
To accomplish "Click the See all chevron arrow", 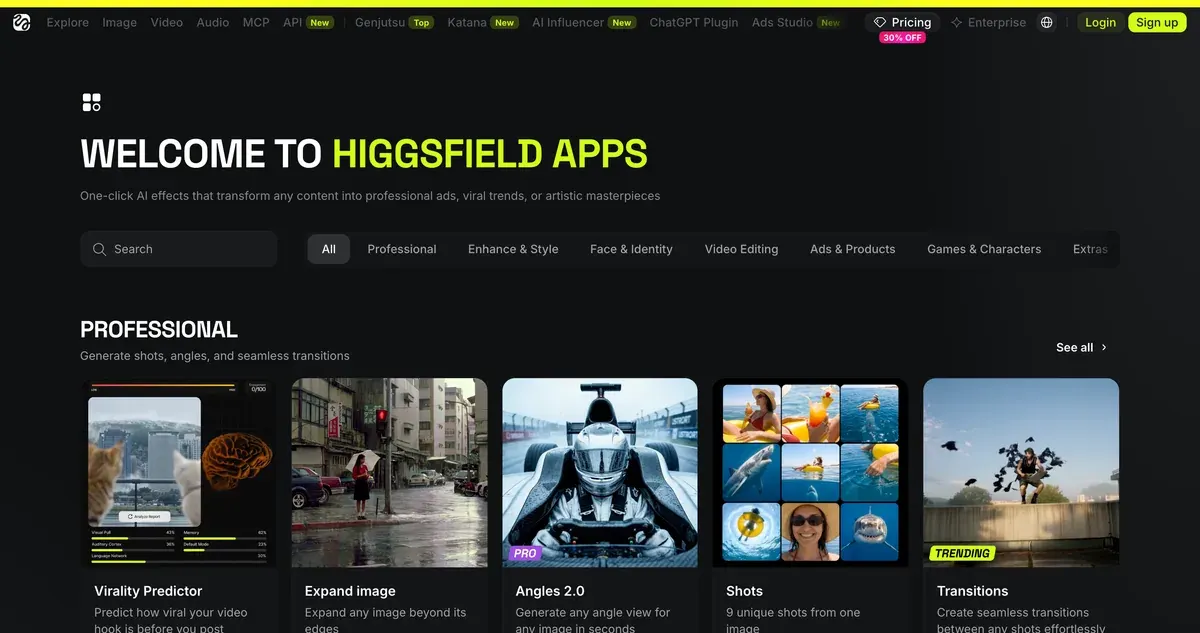I will [x=1104, y=348].
